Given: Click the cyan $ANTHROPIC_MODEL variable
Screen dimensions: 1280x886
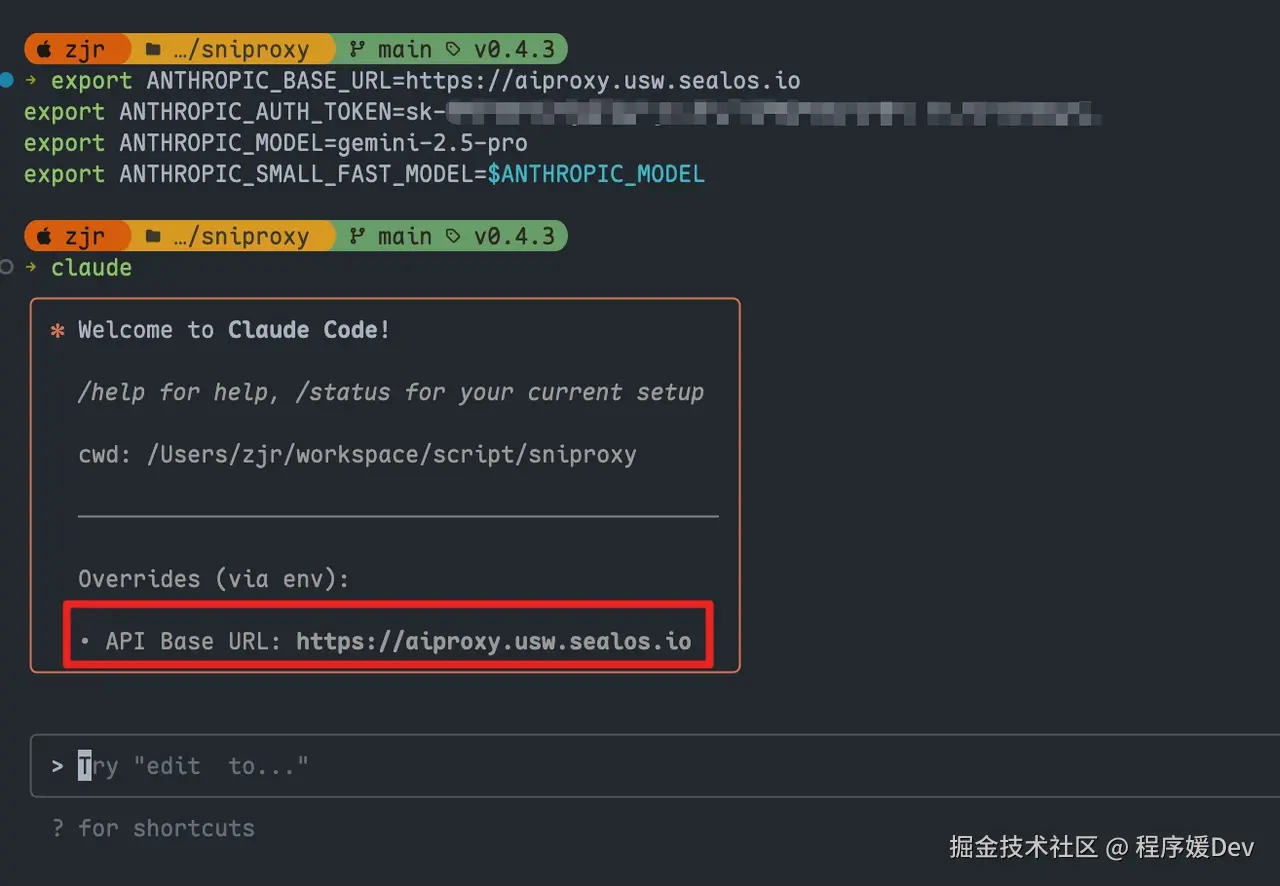Looking at the screenshot, I should pyautogui.click(x=596, y=174).
